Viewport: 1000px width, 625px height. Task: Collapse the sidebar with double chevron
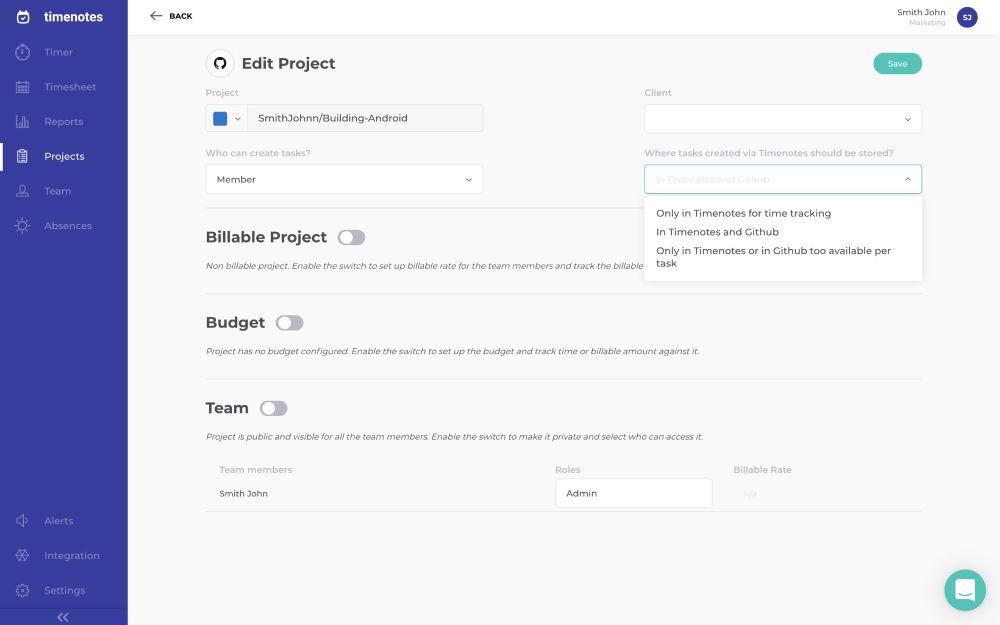[x=63, y=617]
